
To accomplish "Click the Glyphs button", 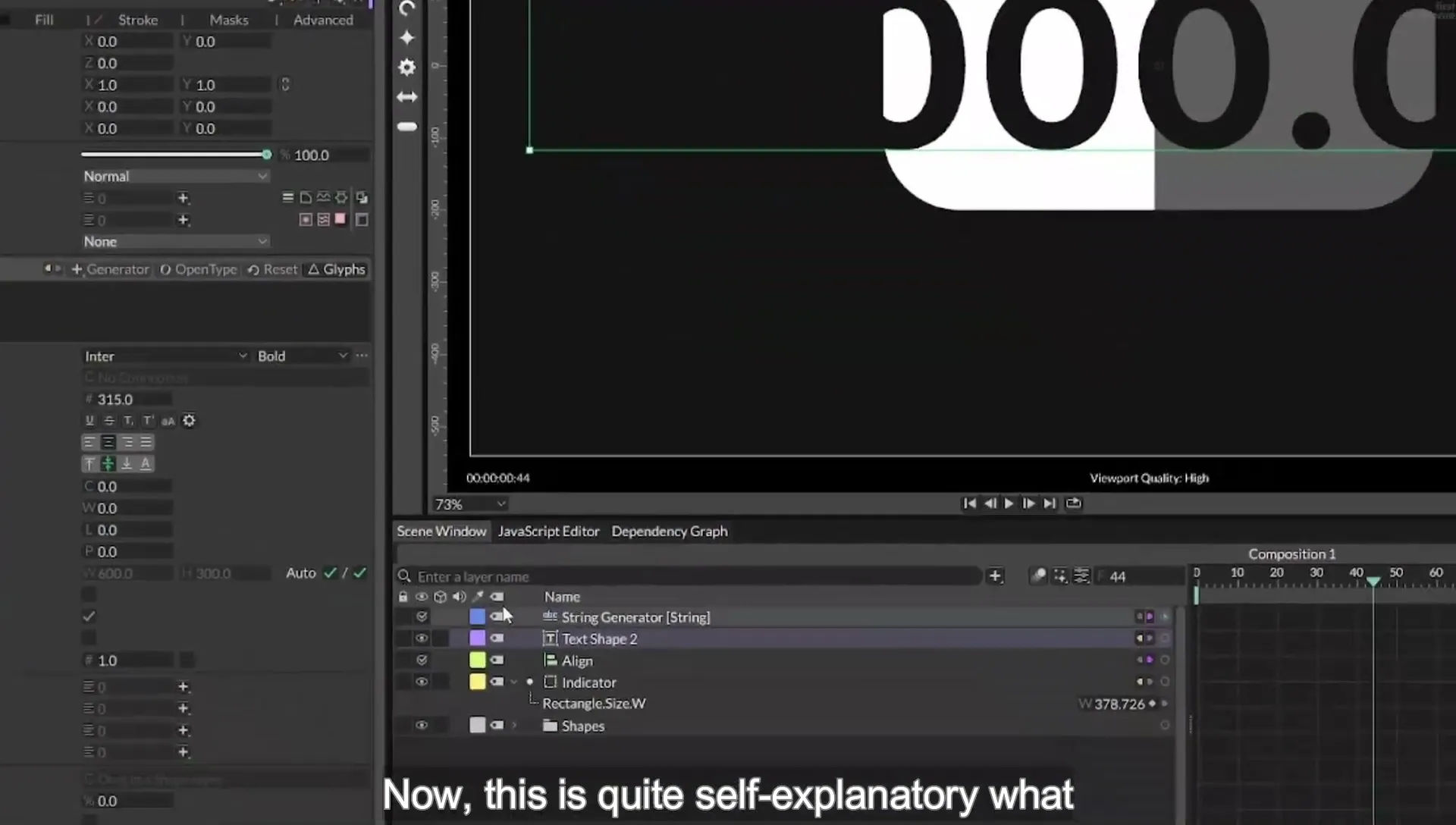I will [x=337, y=269].
